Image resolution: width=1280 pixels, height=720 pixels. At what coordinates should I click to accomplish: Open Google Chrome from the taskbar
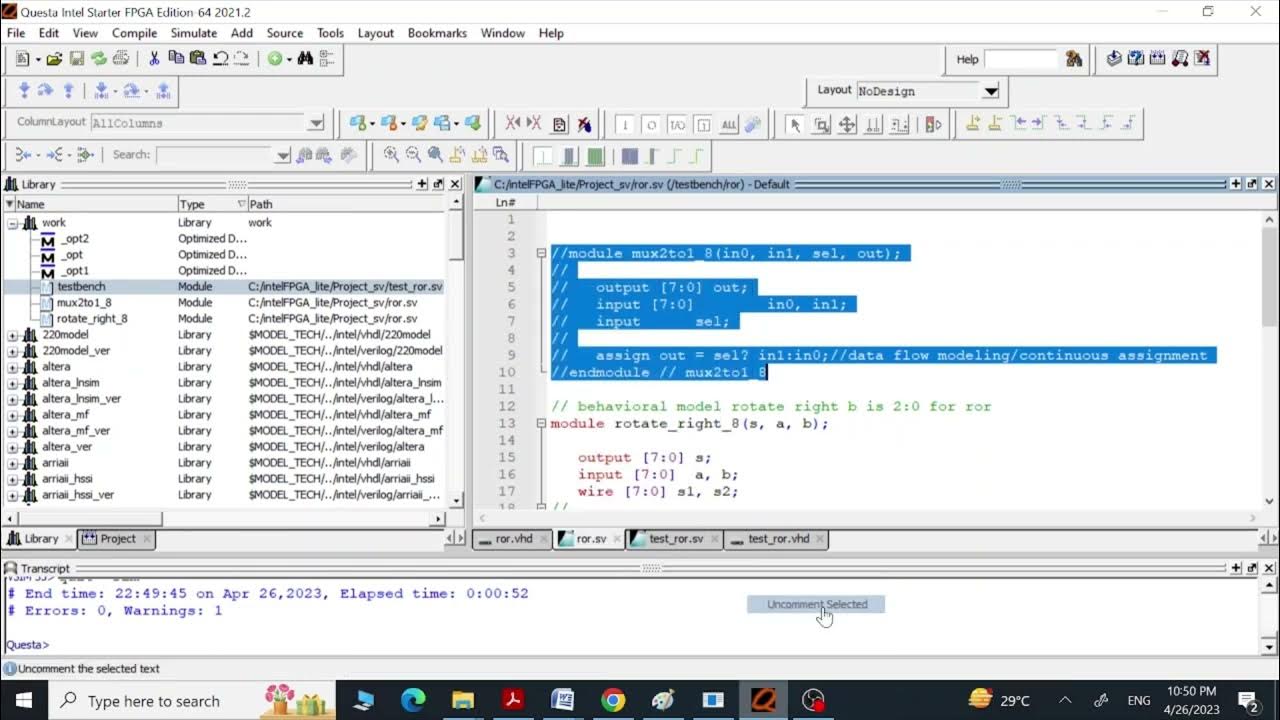pos(613,700)
